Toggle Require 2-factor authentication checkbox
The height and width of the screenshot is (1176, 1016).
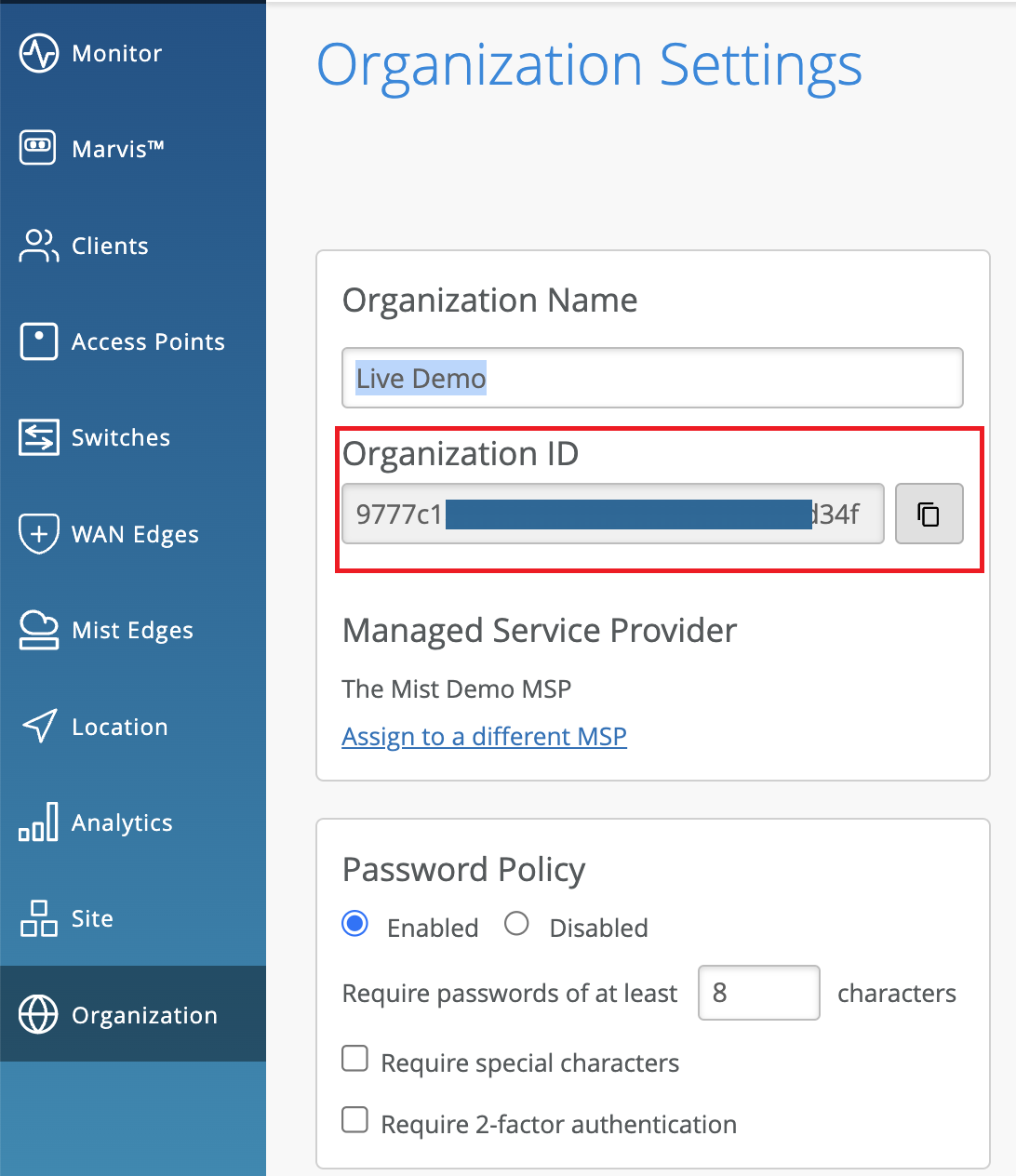[x=355, y=1119]
